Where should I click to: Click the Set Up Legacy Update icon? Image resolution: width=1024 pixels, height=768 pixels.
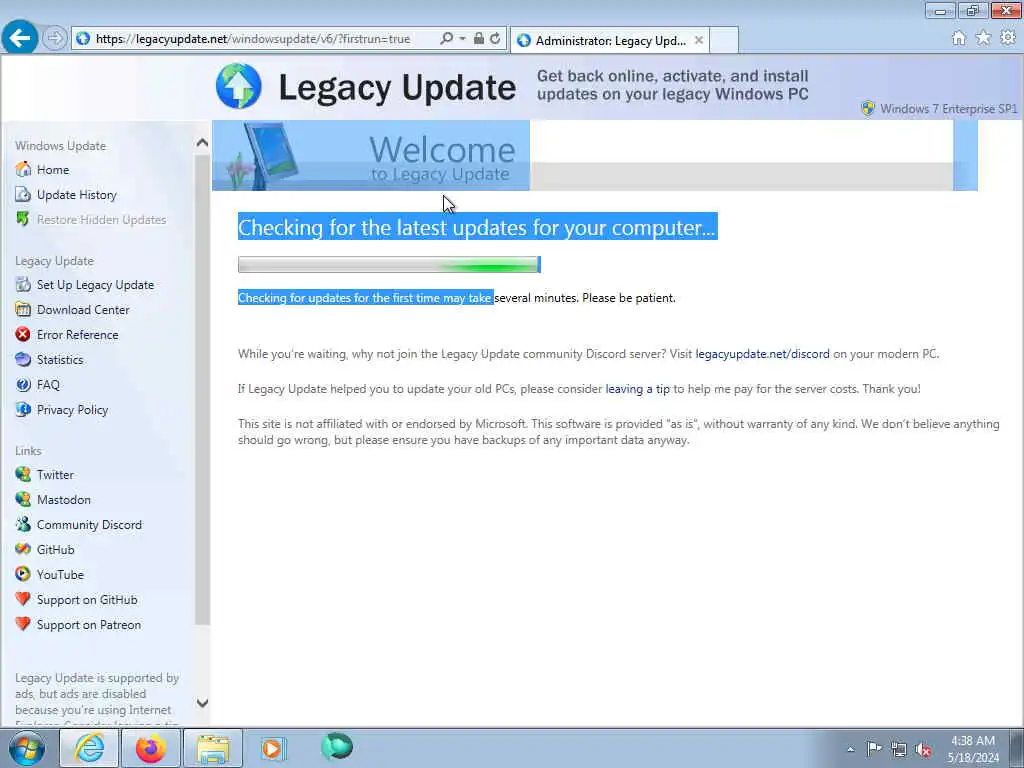[x=23, y=285]
